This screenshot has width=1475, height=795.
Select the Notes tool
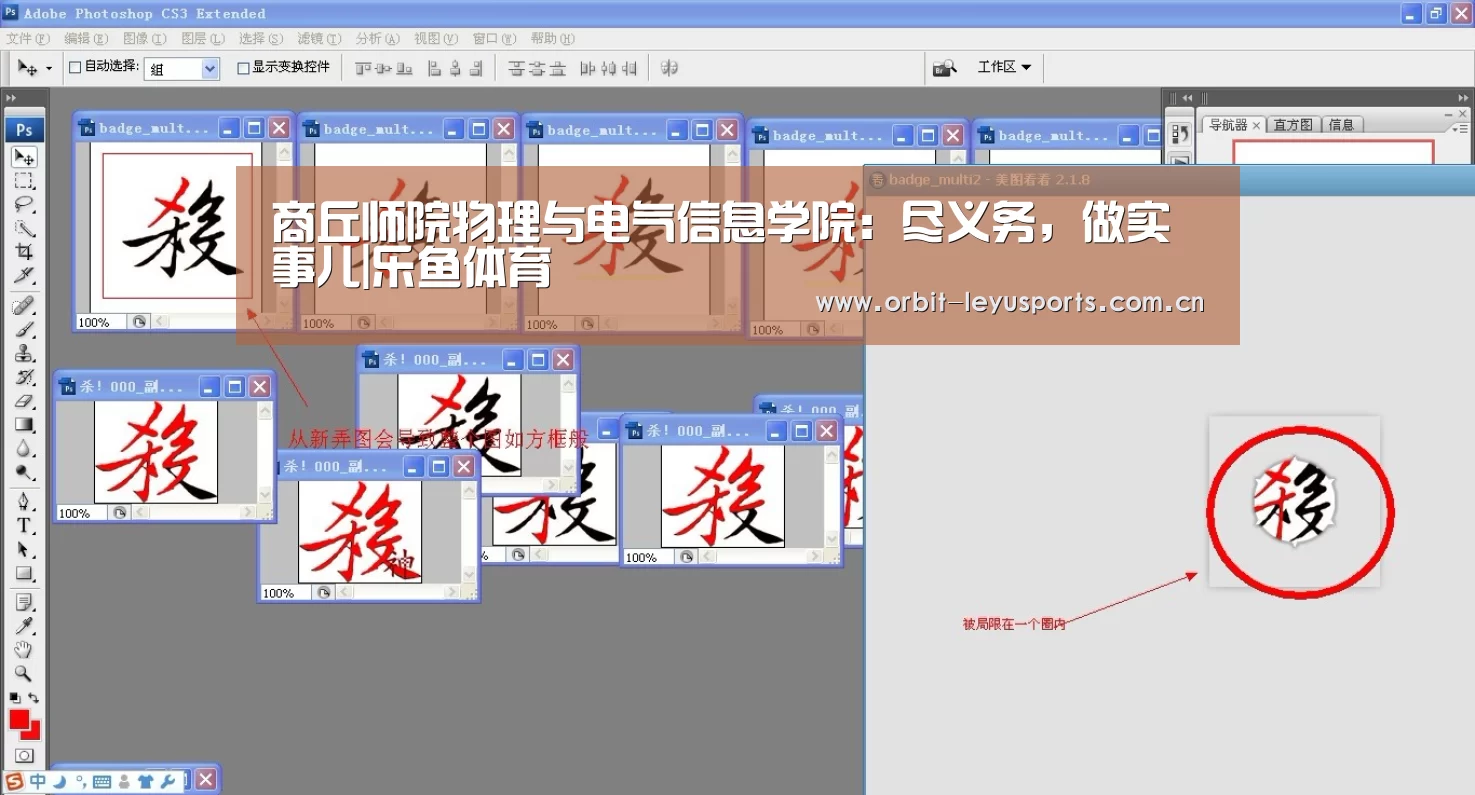pyautogui.click(x=24, y=603)
